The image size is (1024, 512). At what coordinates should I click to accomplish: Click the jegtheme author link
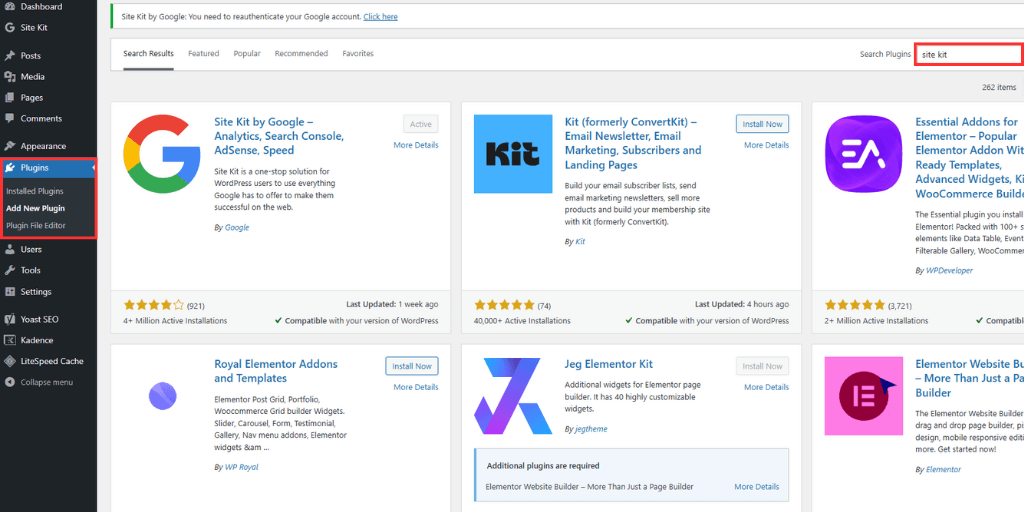point(592,429)
